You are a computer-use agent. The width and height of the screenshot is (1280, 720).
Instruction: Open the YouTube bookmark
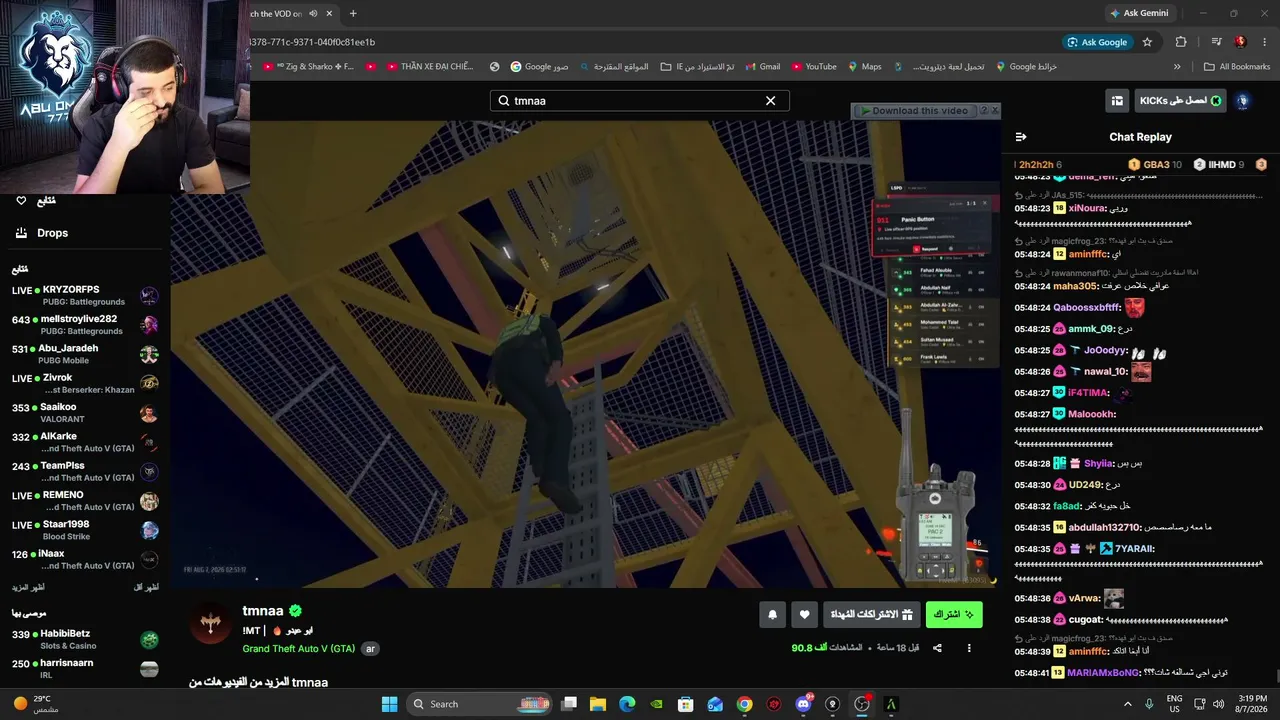tap(814, 67)
